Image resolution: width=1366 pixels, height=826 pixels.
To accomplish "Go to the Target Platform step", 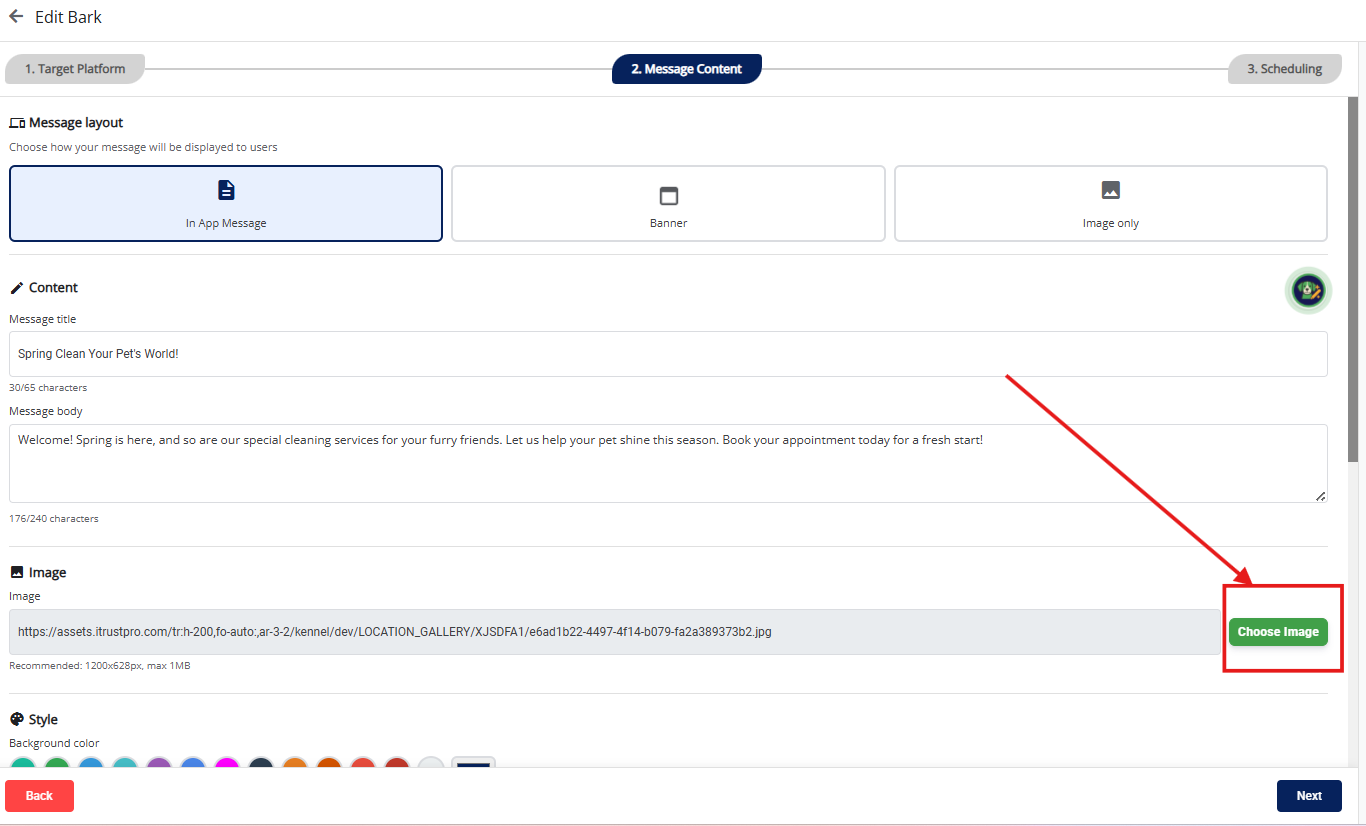I will click(75, 69).
